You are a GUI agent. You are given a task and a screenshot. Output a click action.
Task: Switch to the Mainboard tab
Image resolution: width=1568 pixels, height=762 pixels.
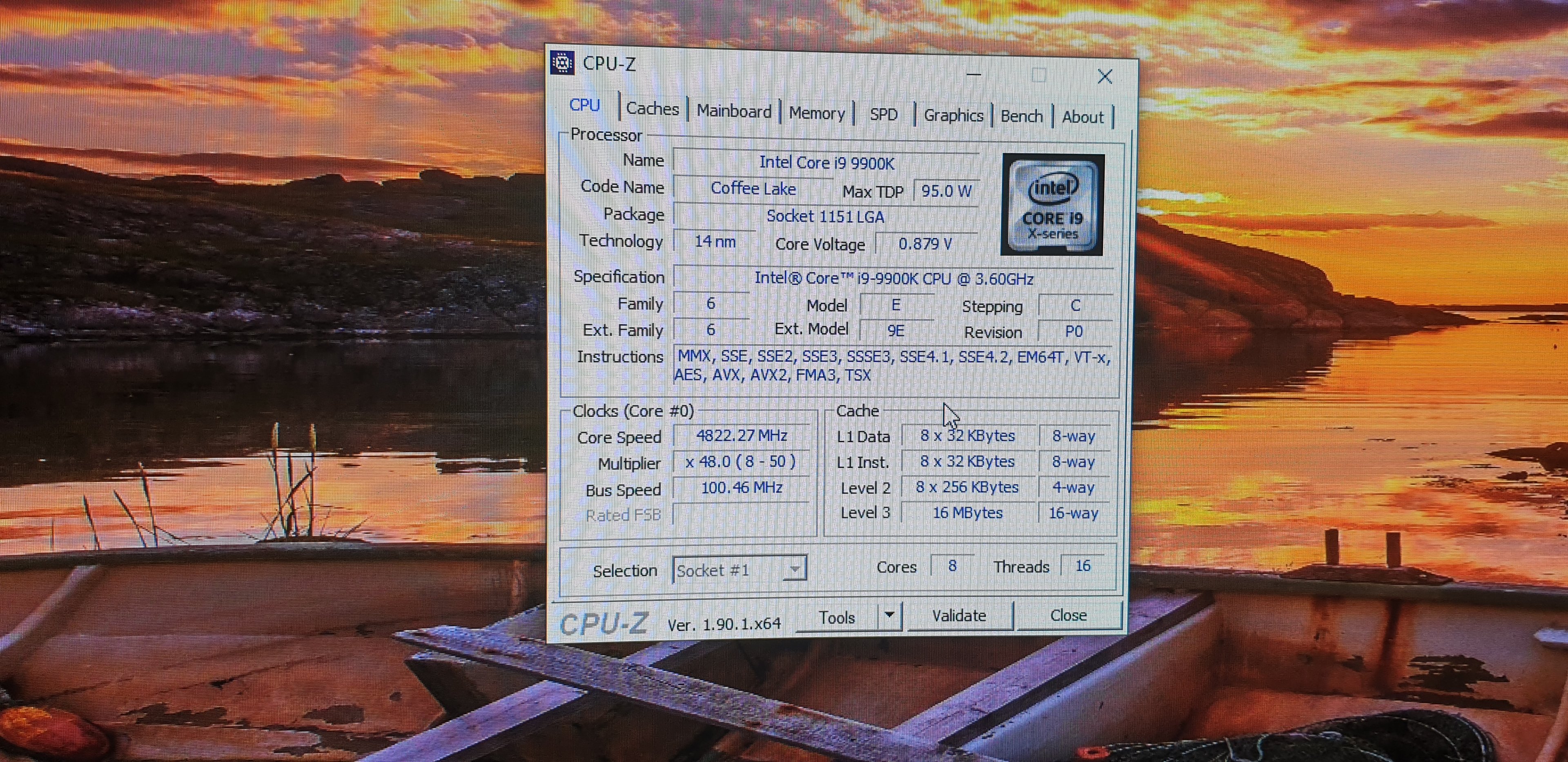[x=733, y=111]
